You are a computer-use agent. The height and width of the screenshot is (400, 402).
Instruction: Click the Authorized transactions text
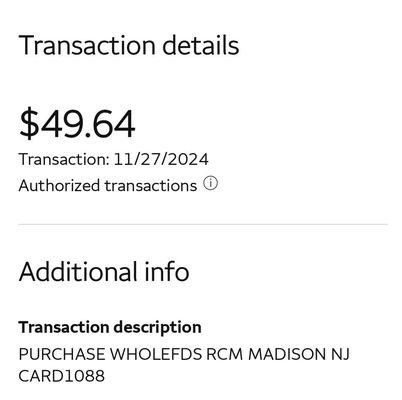tap(108, 186)
